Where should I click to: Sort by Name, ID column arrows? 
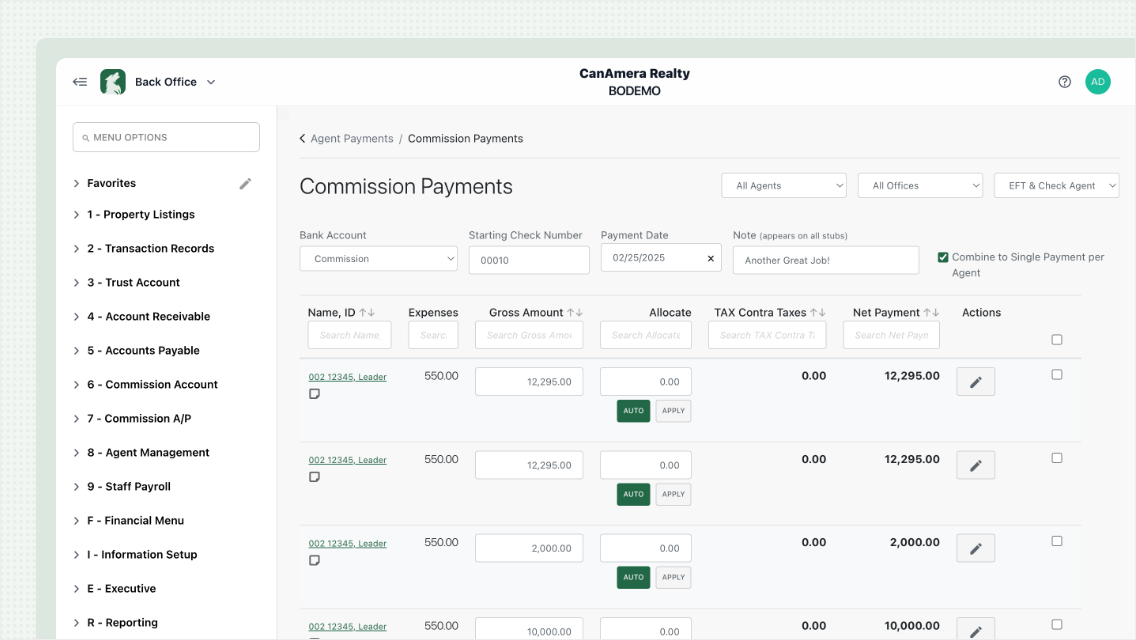click(x=367, y=312)
